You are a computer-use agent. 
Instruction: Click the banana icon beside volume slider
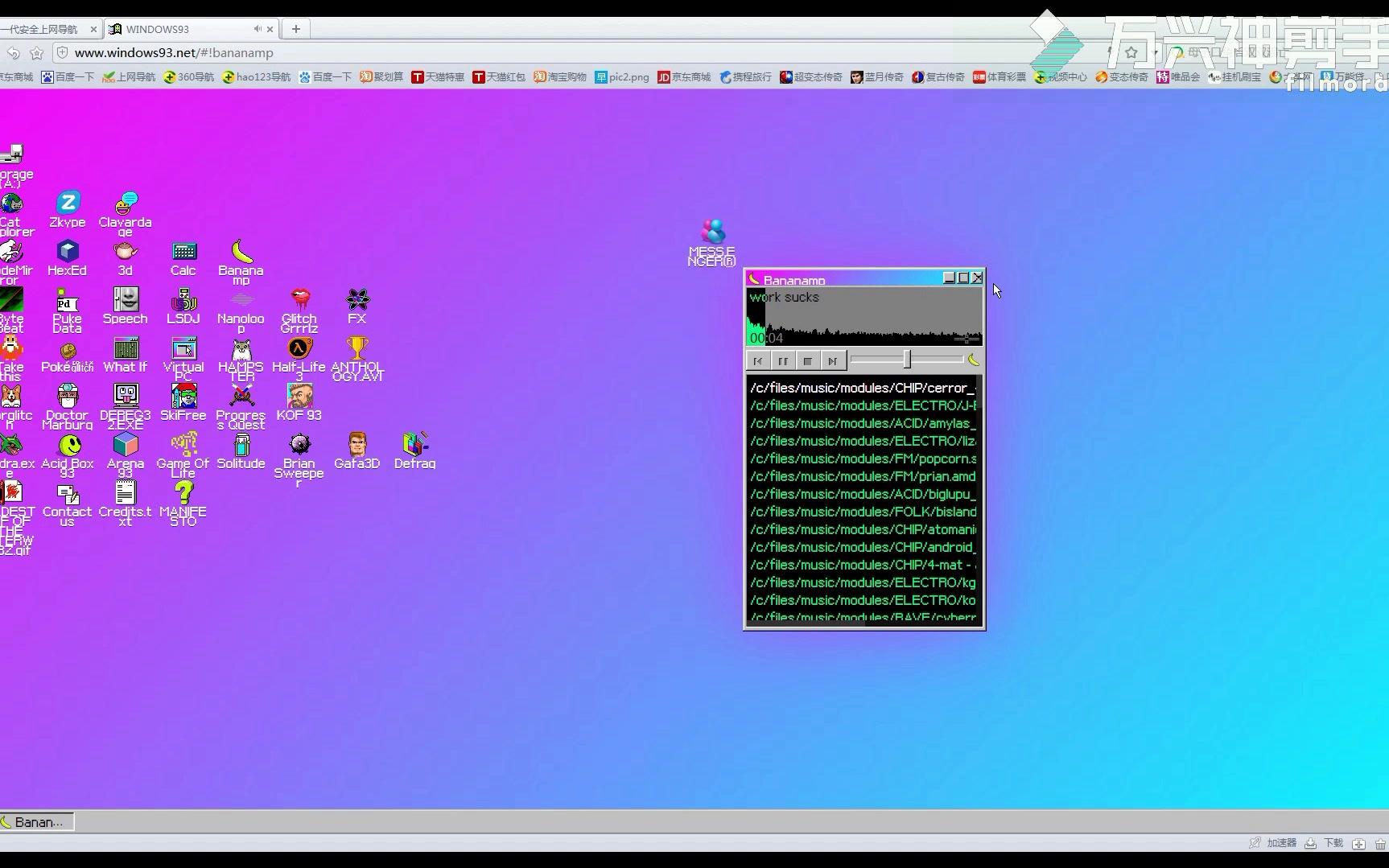(974, 360)
